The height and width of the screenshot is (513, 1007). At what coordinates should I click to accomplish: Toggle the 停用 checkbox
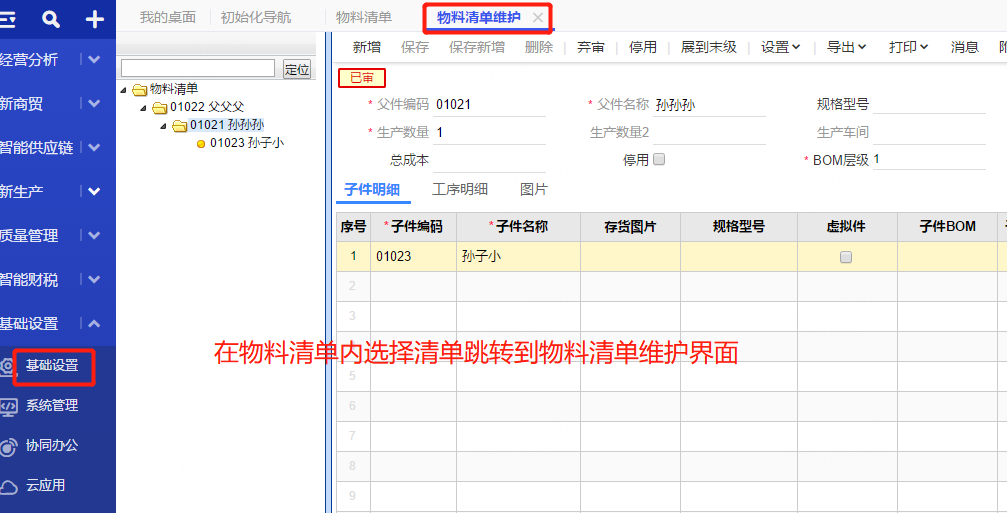coord(658,159)
